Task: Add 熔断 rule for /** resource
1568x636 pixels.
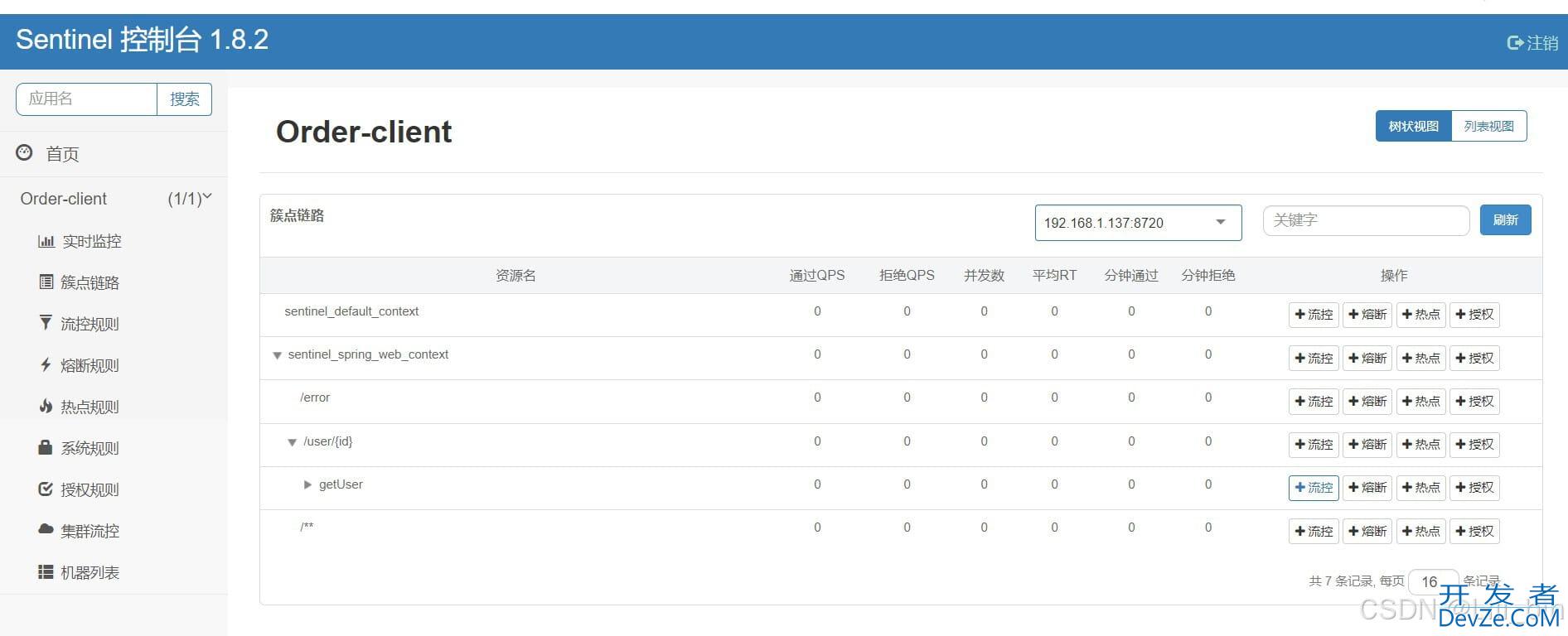Action: [x=1367, y=532]
